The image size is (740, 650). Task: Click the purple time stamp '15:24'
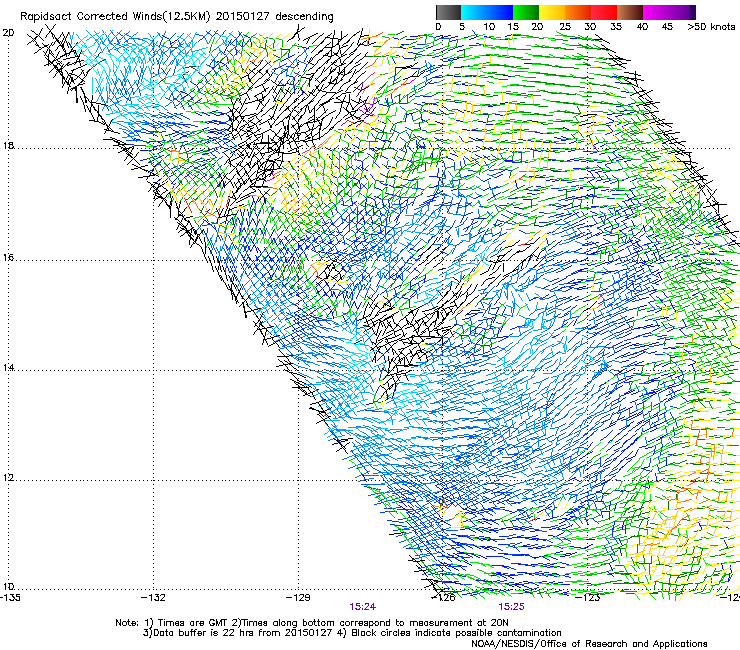tap(363, 607)
